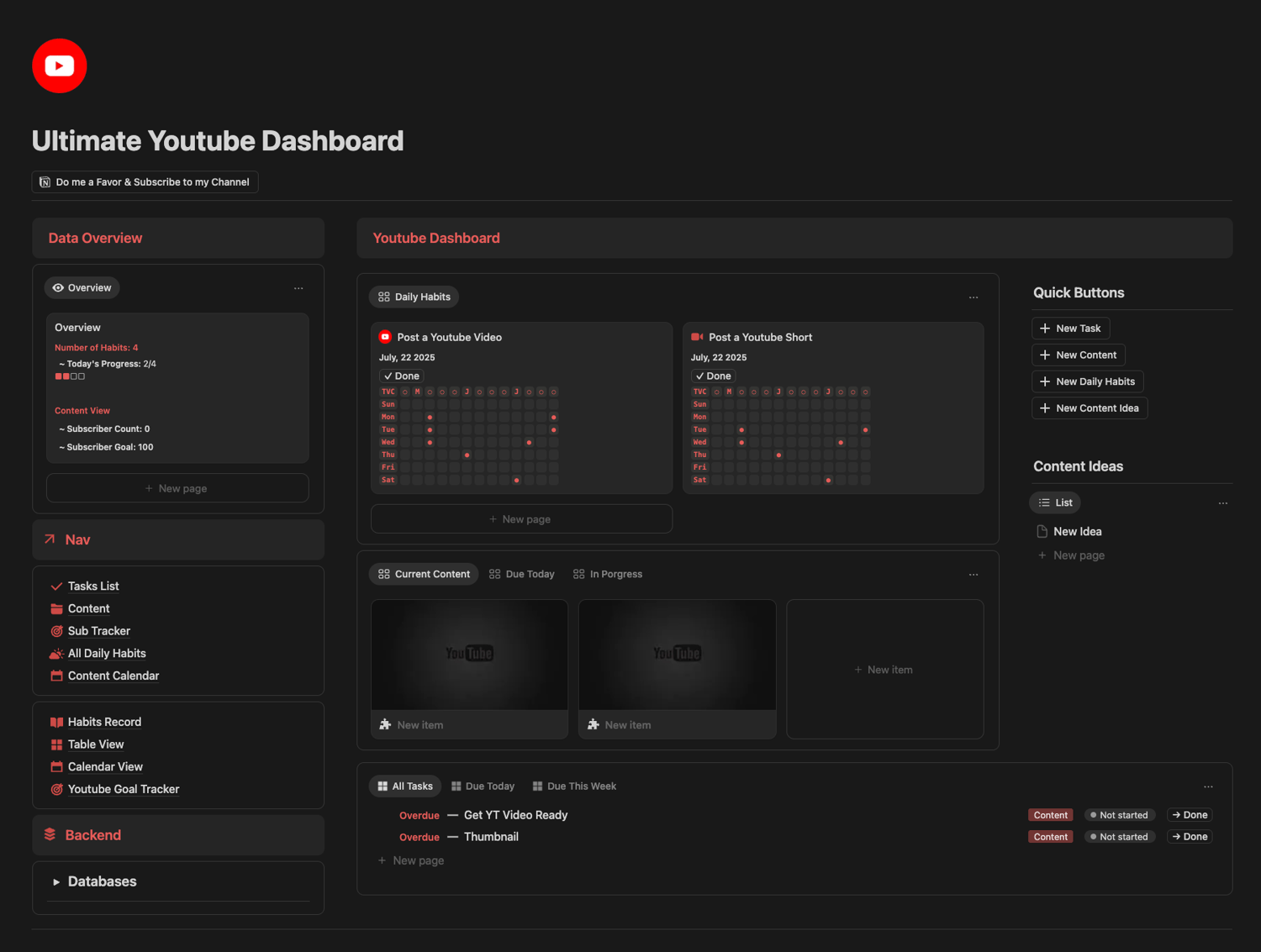This screenshot has height=952, width=1261.
Task: Click the New Content Idea button
Action: (1090, 408)
